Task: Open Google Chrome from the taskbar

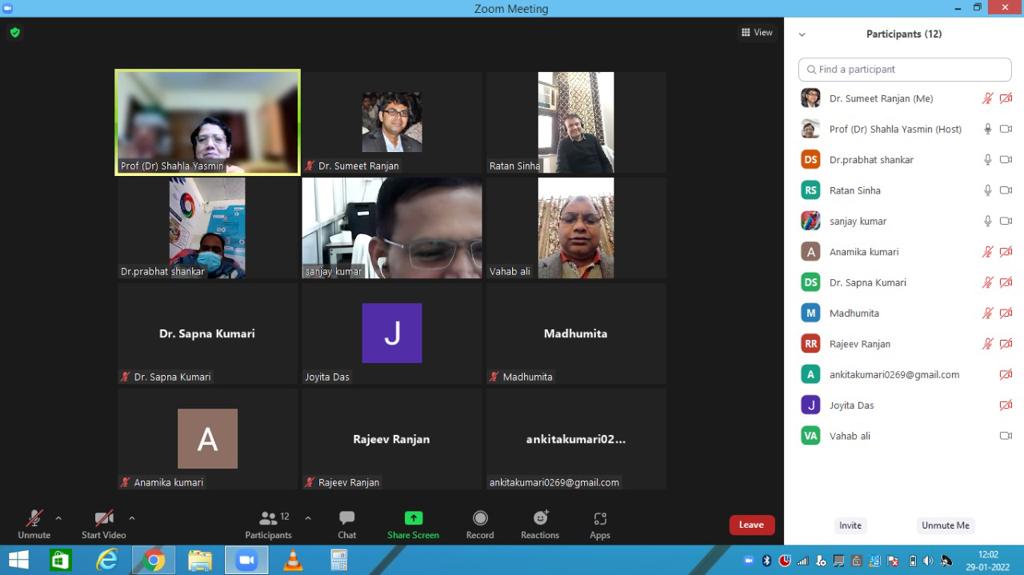Action: pyautogui.click(x=154, y=560)
